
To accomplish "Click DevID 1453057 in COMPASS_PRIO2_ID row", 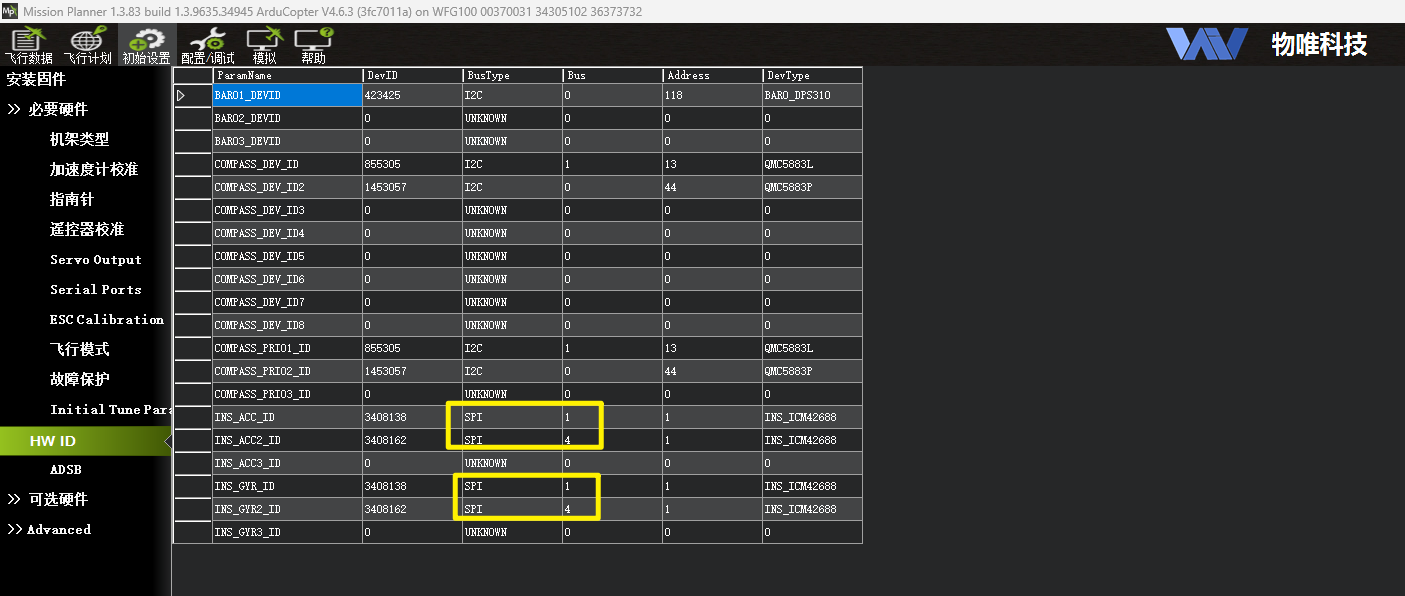I will [x=412, y=371].
